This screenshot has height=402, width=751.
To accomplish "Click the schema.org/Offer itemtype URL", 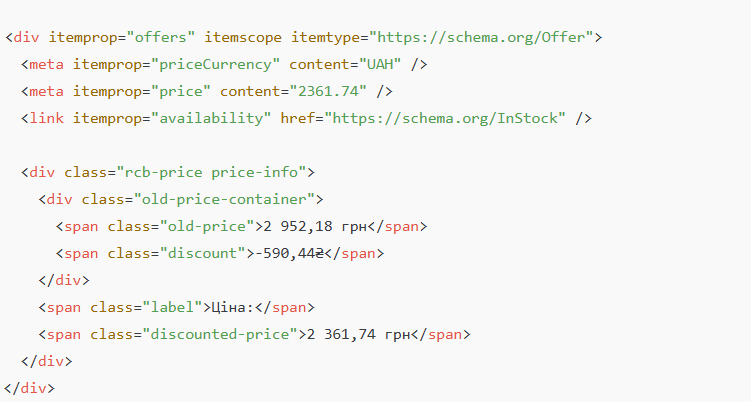I will click(x=481, y=37).
